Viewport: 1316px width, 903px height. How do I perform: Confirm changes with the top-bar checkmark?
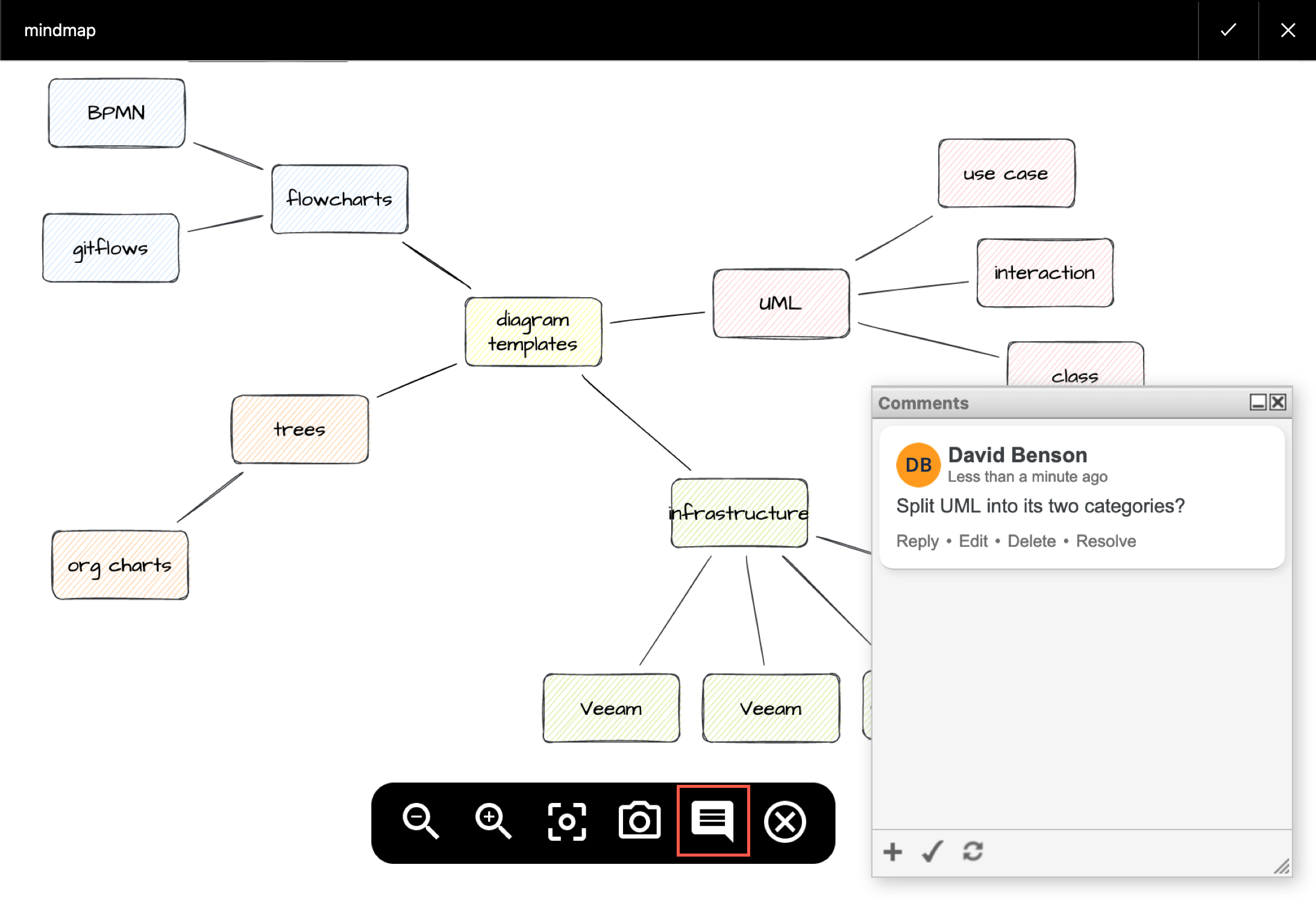coord(1227,30)
